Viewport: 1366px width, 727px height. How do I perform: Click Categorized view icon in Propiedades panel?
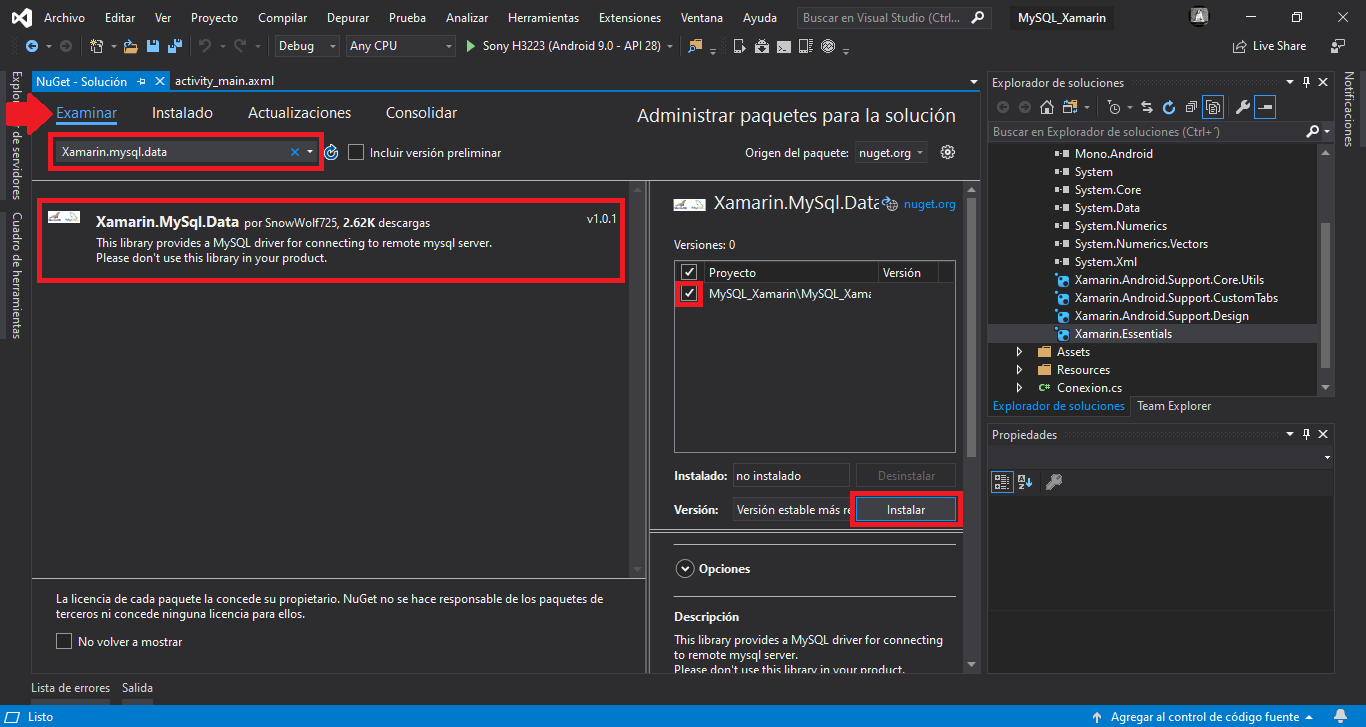tap(1002, 482)
